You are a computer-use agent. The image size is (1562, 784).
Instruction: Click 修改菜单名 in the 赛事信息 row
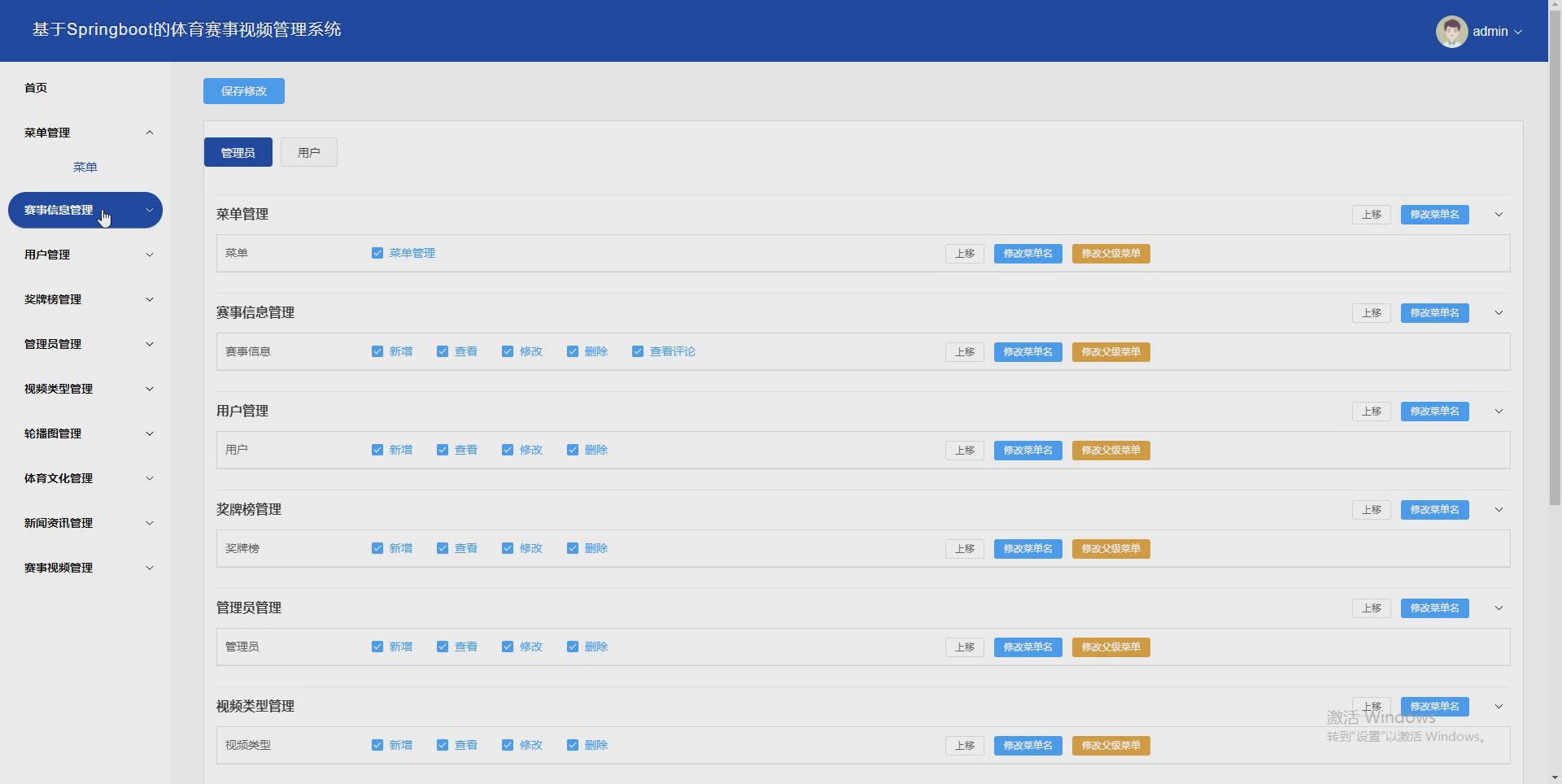(x=1028, y=352)
